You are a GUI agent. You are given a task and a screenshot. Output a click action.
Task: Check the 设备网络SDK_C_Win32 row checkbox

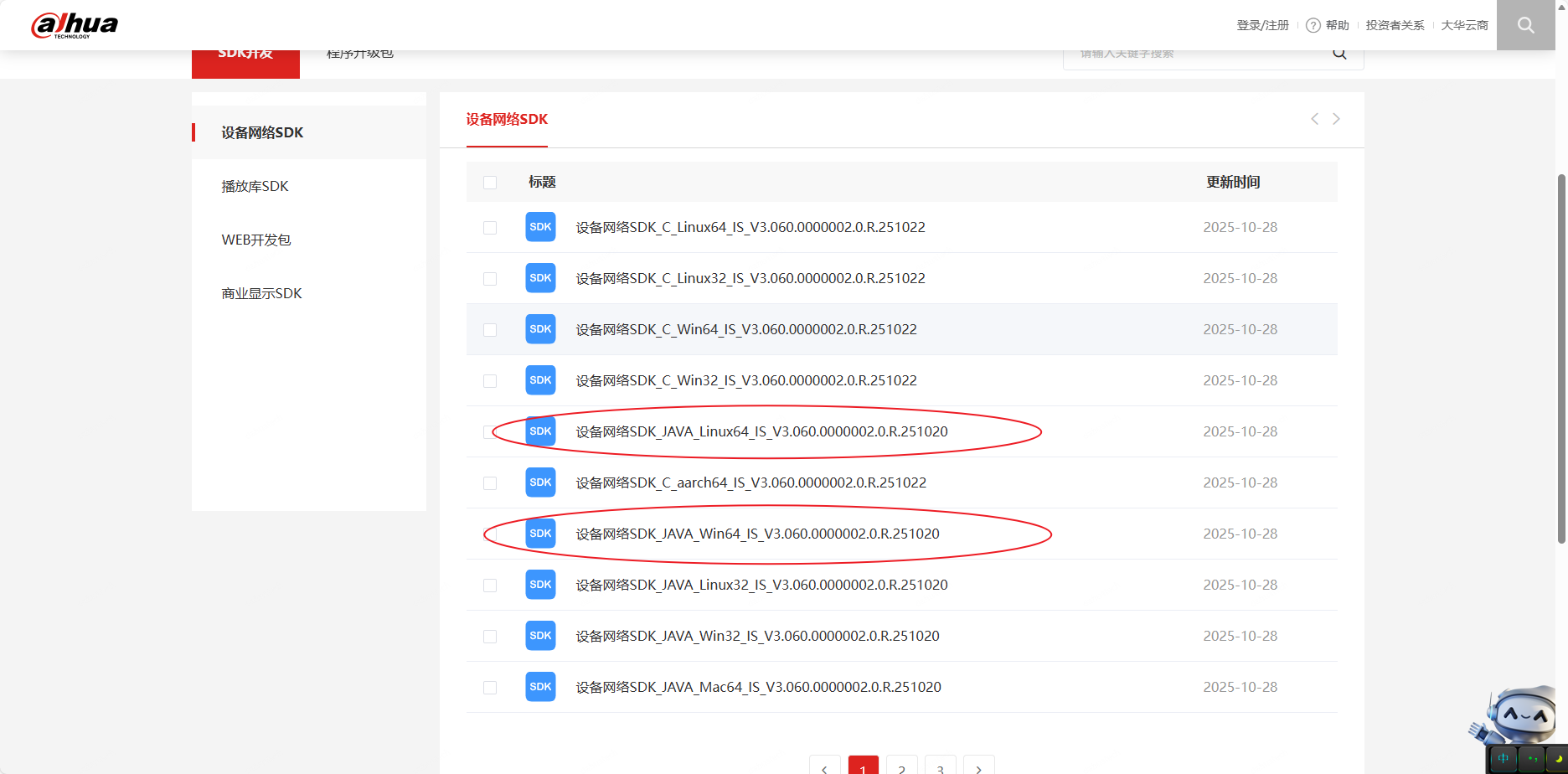[490, 380]
